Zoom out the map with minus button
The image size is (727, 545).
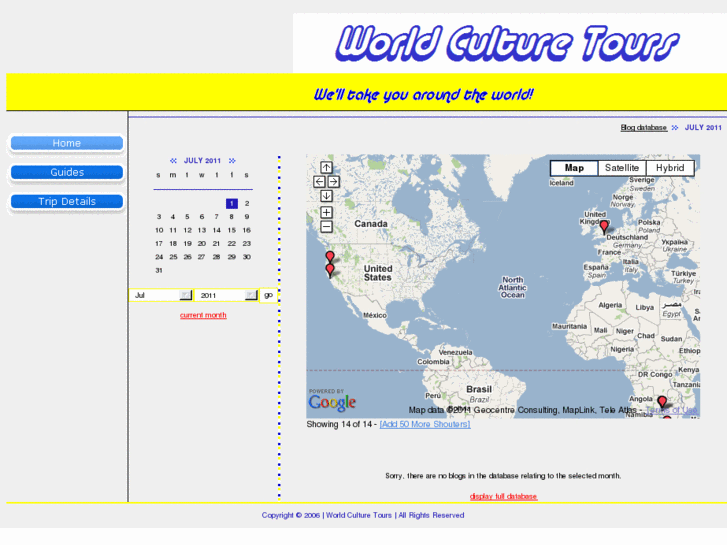(326, 227)
